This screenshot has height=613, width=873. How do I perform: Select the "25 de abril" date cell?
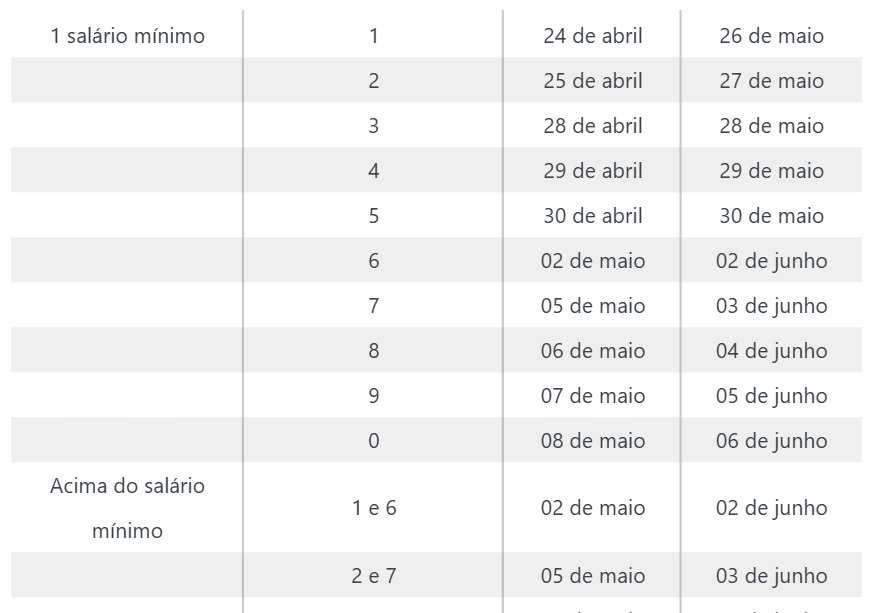593,81
